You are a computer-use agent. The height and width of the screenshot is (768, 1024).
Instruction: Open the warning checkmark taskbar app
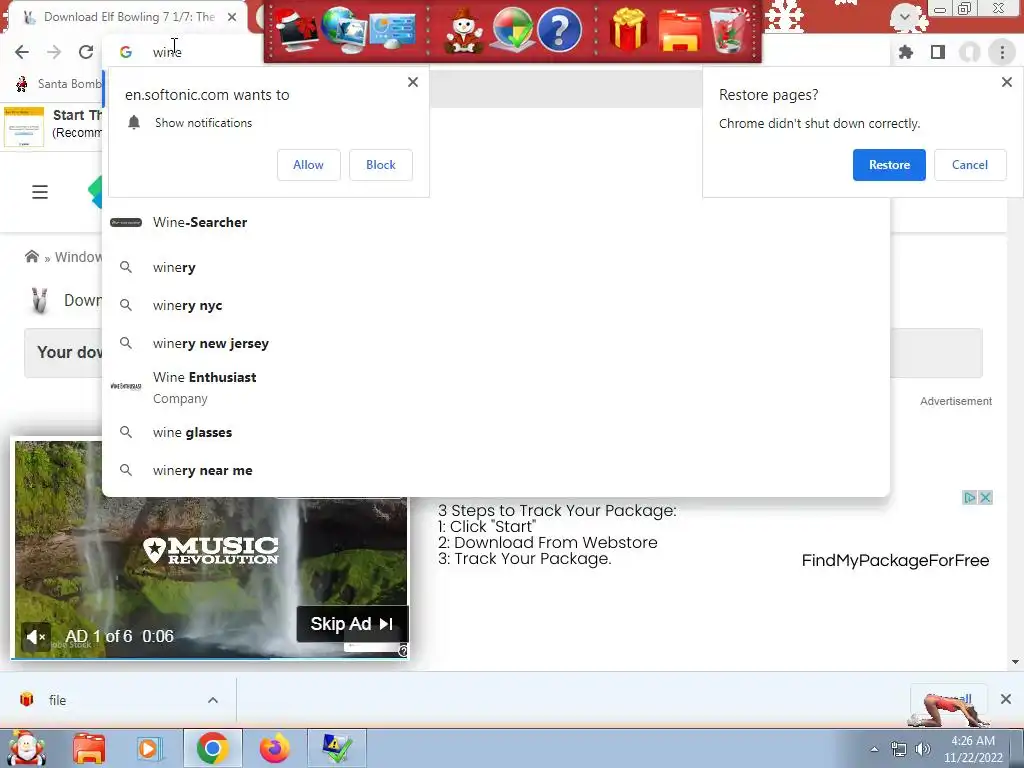point(337,748)
